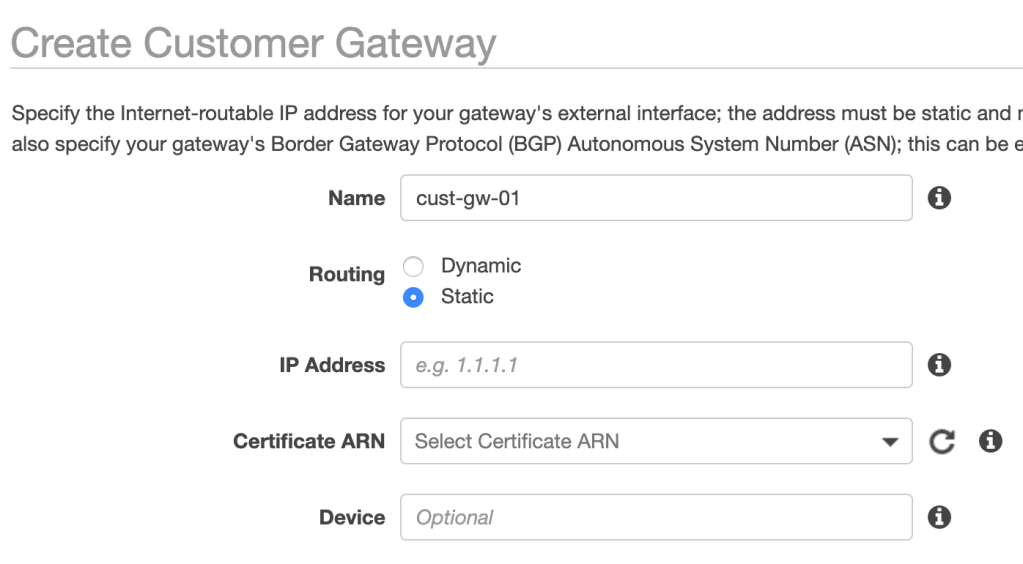Click the Device field label
1023x564 pixels.
click(x=351, y=517)
